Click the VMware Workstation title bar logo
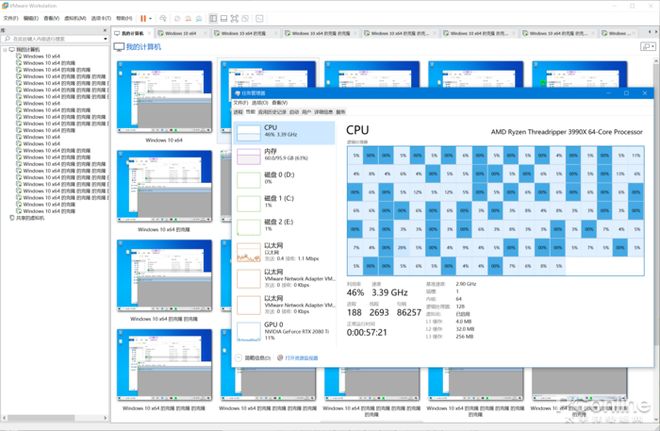Image resolution: width=660 pixels, height=431 pixels. [5, 5]
